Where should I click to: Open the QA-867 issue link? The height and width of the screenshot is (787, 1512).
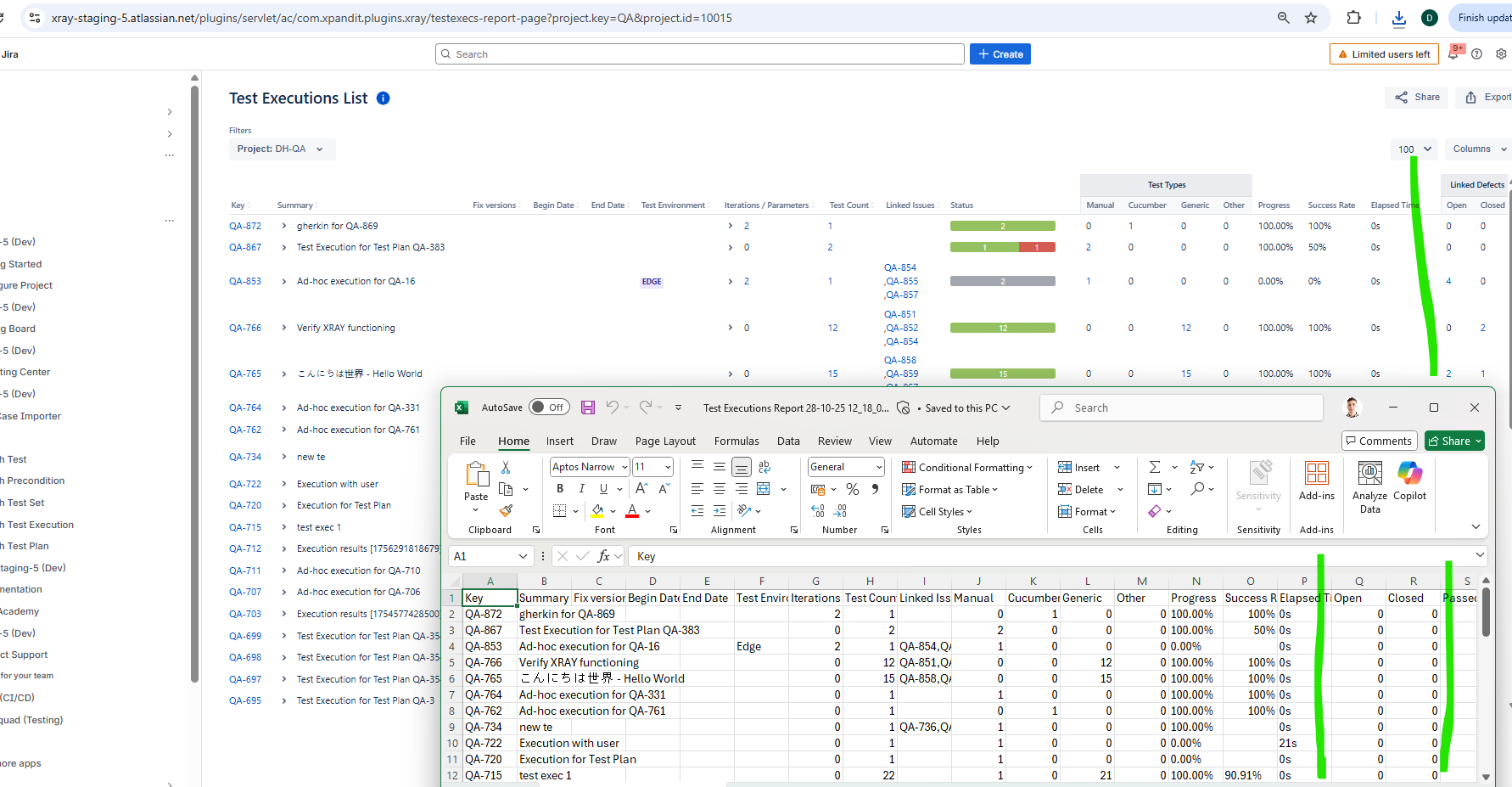click(245, 248)
